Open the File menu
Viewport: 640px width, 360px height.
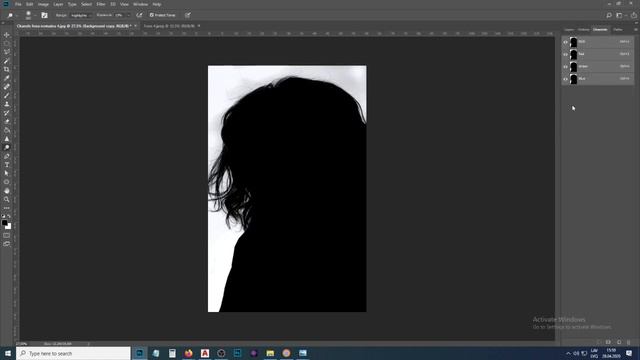(18, 4)
